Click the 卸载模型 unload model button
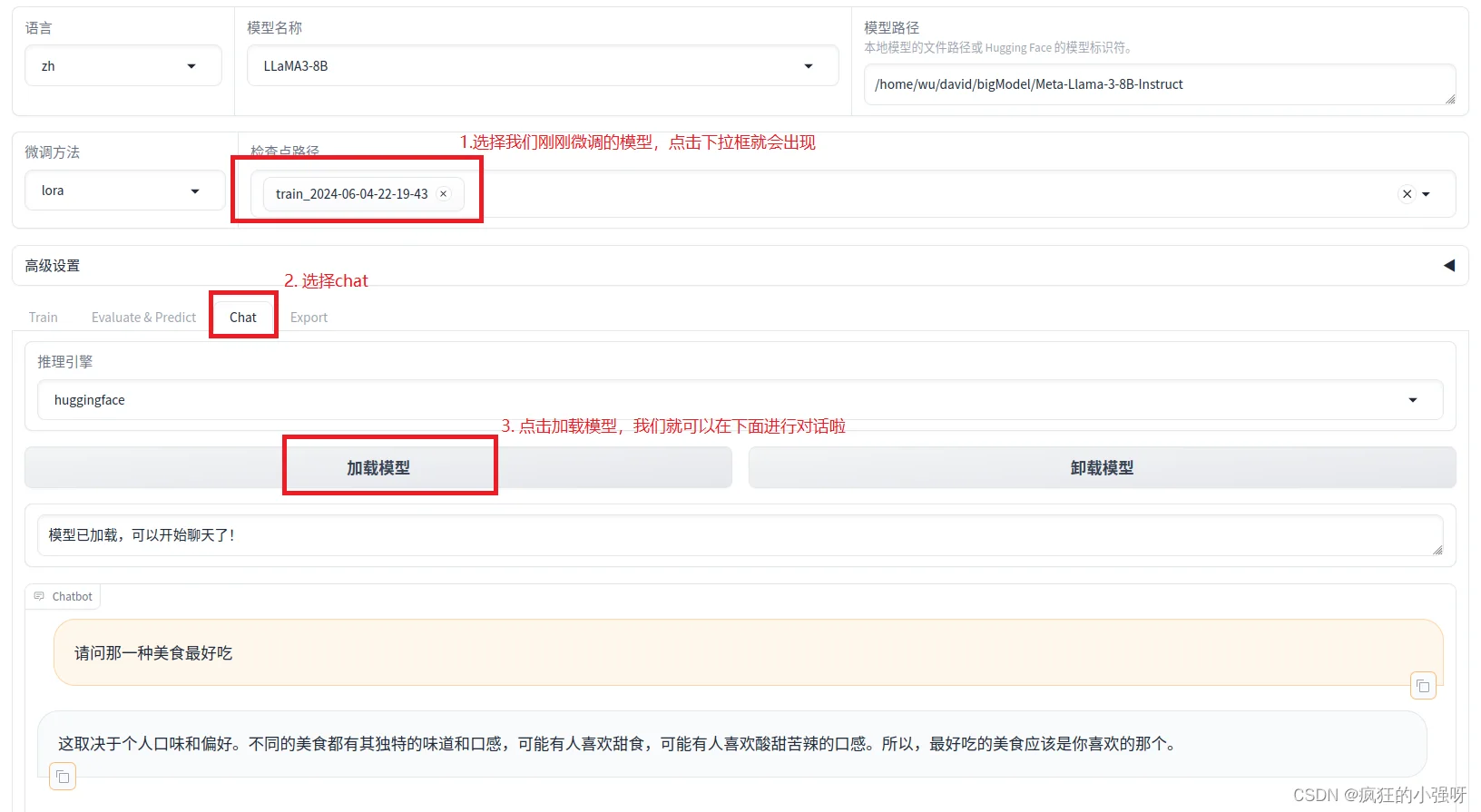The image size is (1481, 812). [x=1102, y=468]
